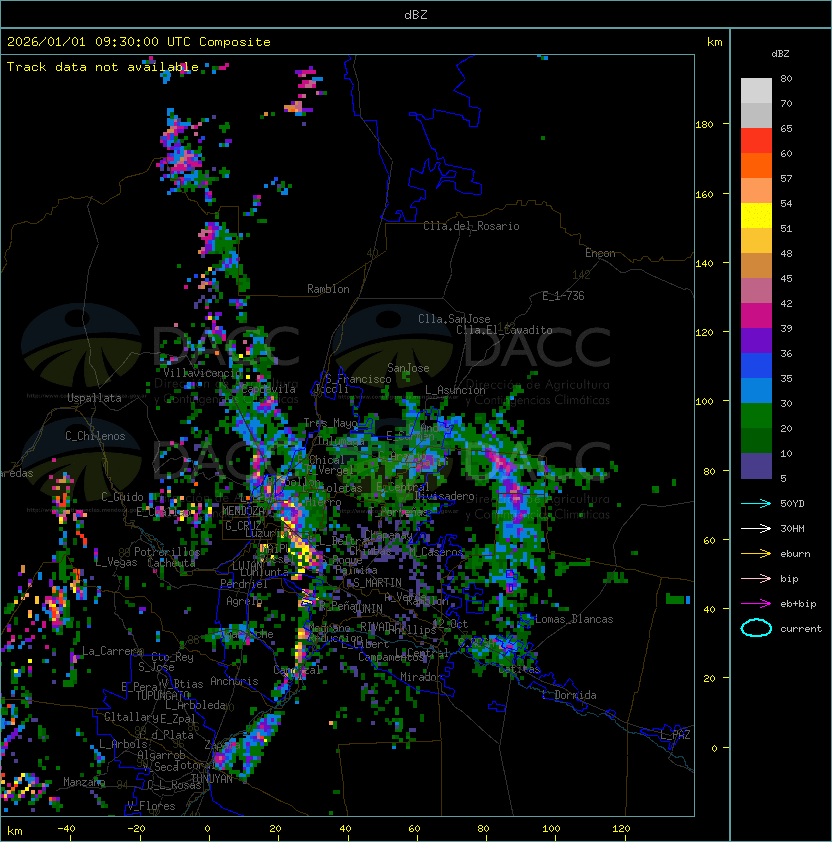Click the '50YD' legend label
Viewport: 832px width, 842px height.
click(x=792, y=504)
